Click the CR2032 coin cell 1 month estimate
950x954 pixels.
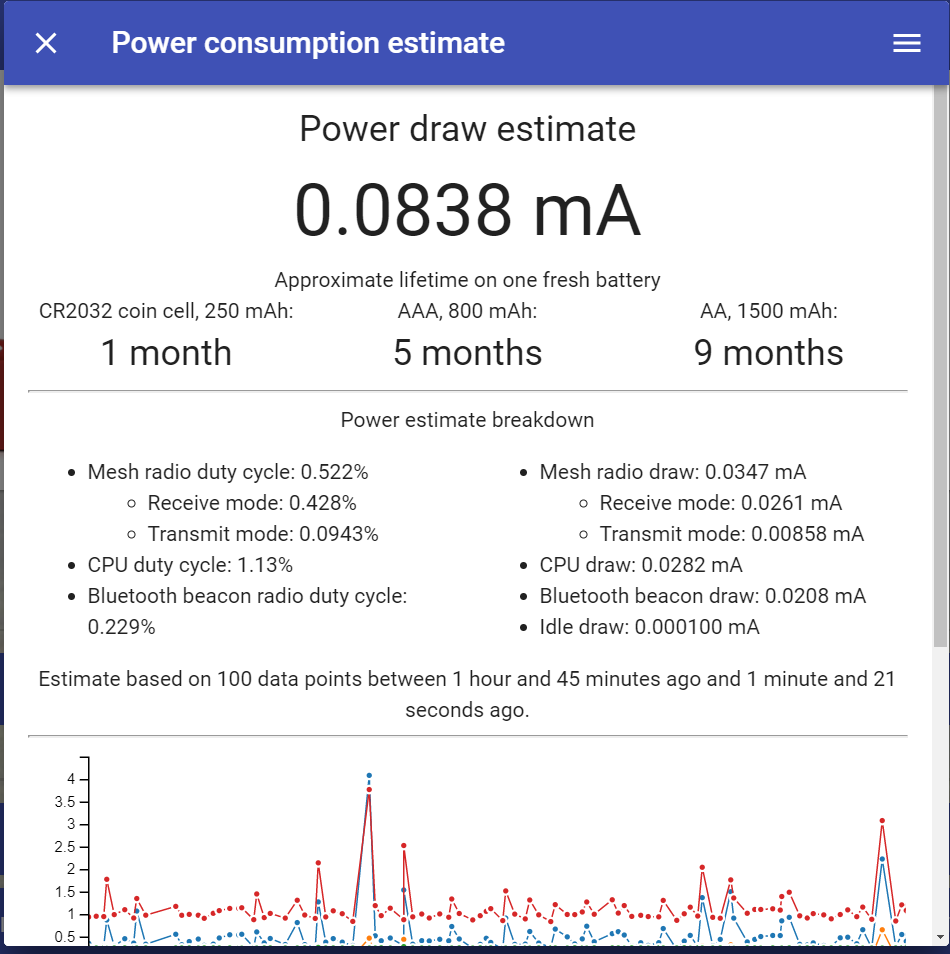(166, 352)
